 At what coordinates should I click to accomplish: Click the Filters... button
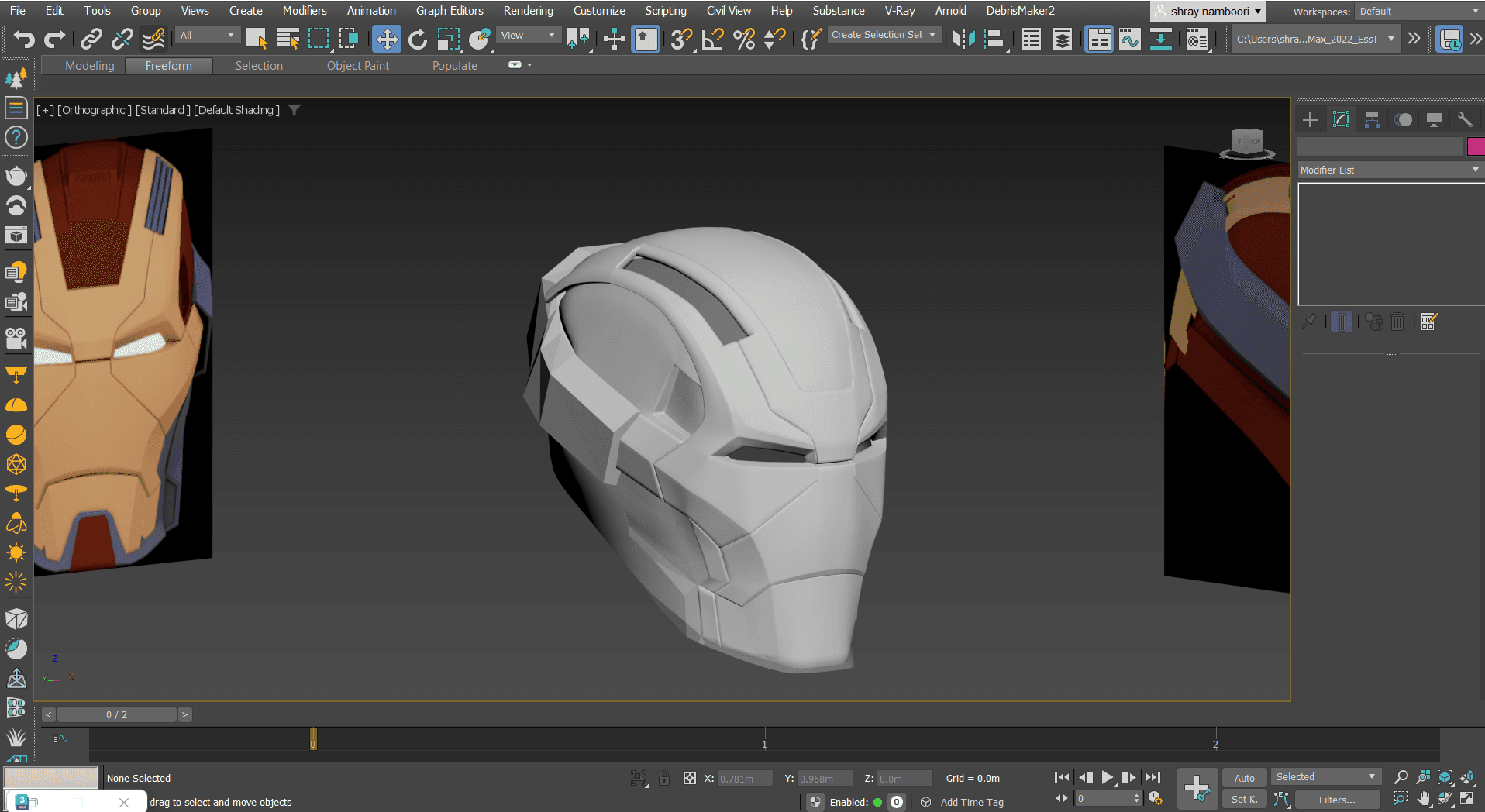pos(1337,800)
